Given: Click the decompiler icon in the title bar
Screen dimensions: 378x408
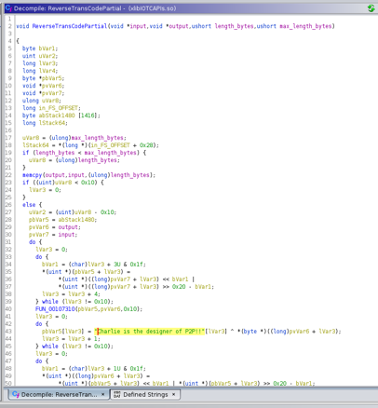Looking at the screenshot, I should (x=8, y=8).
